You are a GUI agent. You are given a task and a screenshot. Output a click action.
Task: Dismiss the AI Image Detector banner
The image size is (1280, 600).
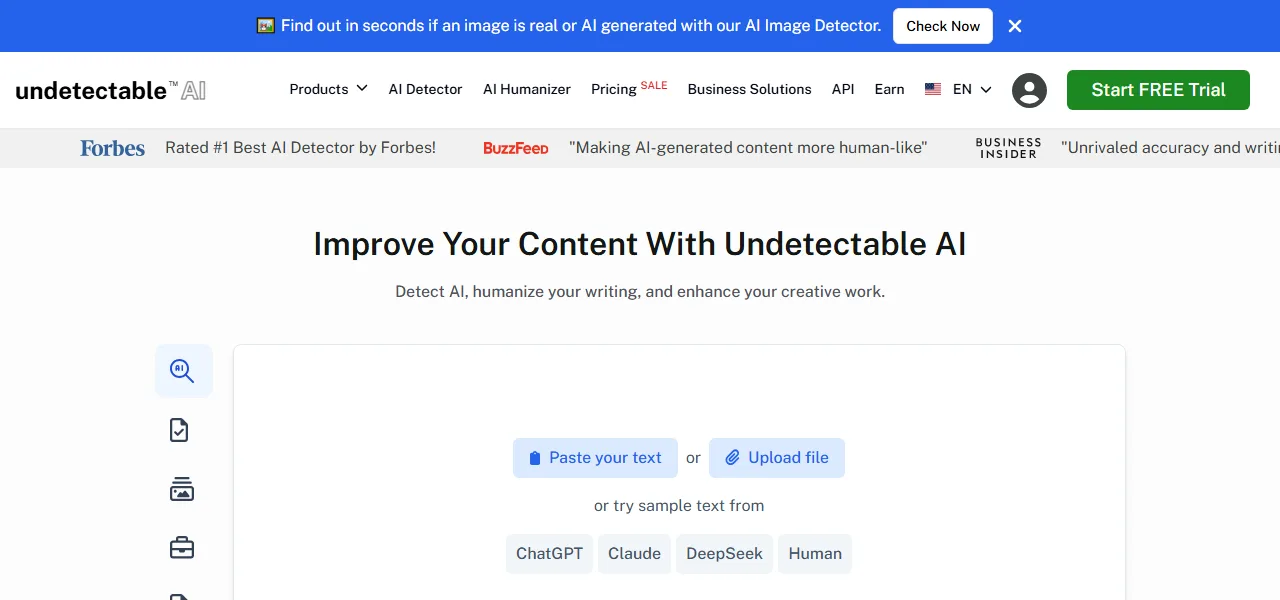pos(1015,26)
